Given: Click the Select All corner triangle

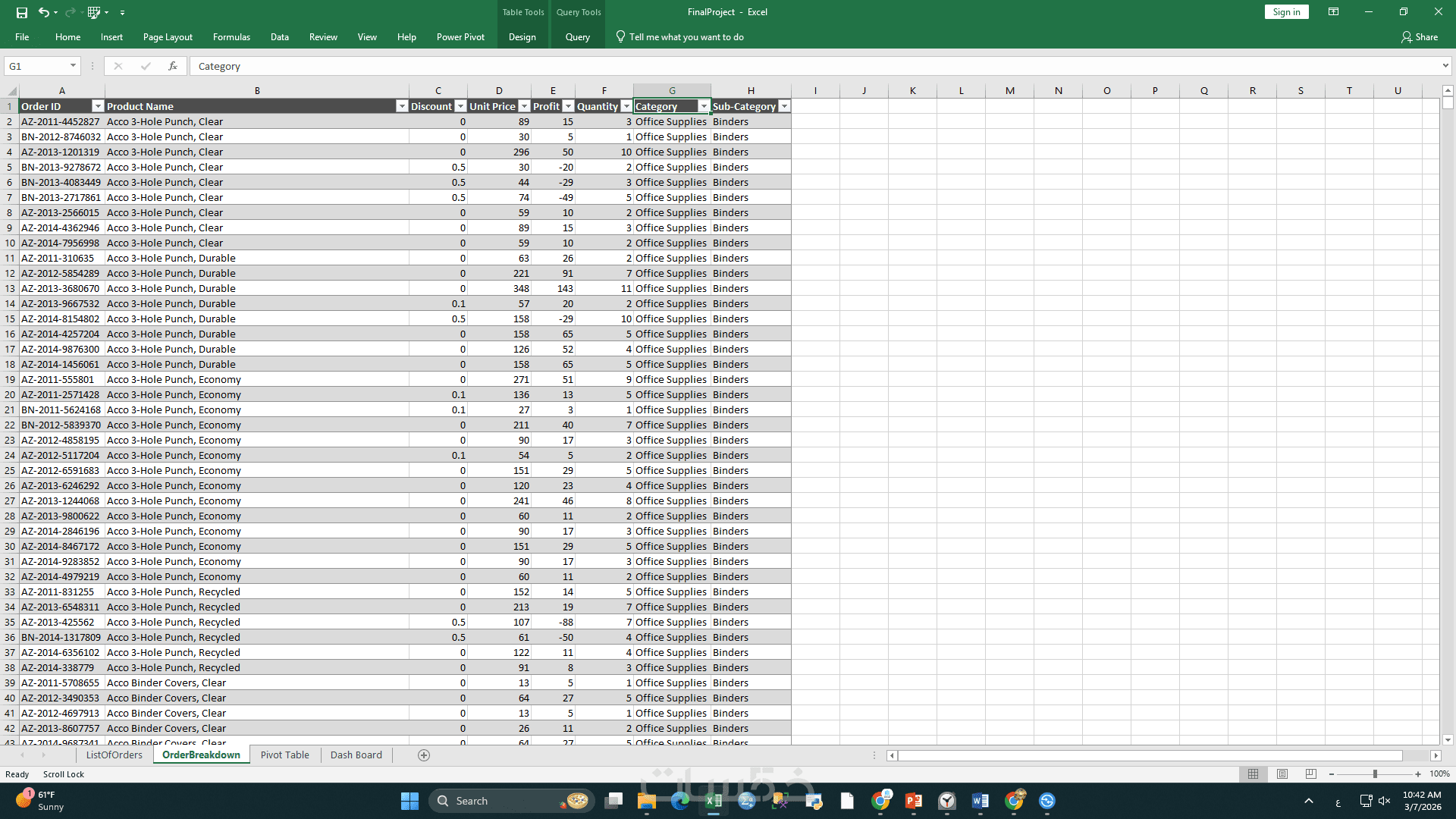Looking at the screenshot, I should click(x=11, y=91).
